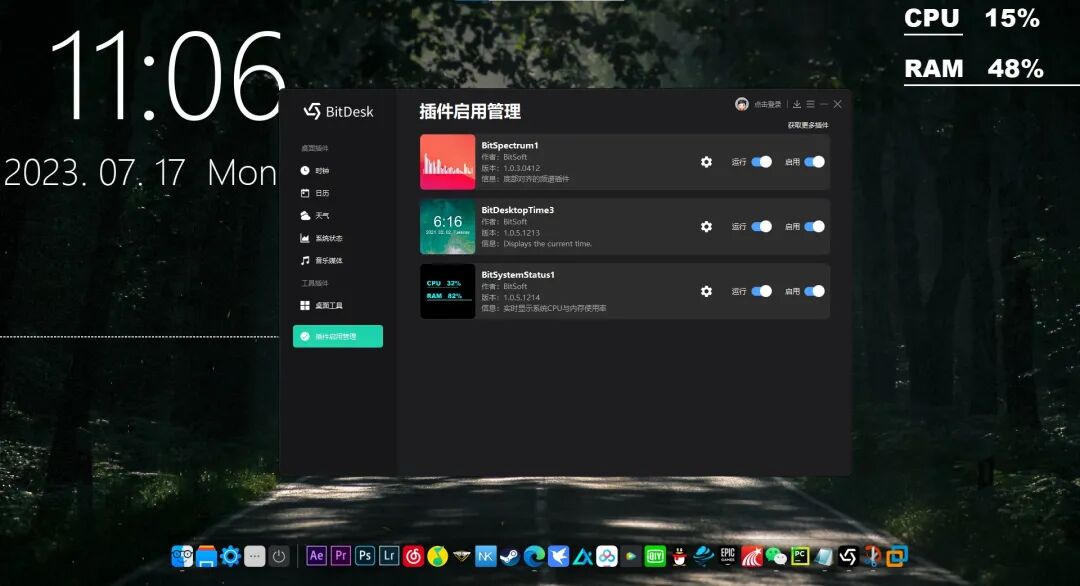Click the NK dock icon

pos(486,556)
